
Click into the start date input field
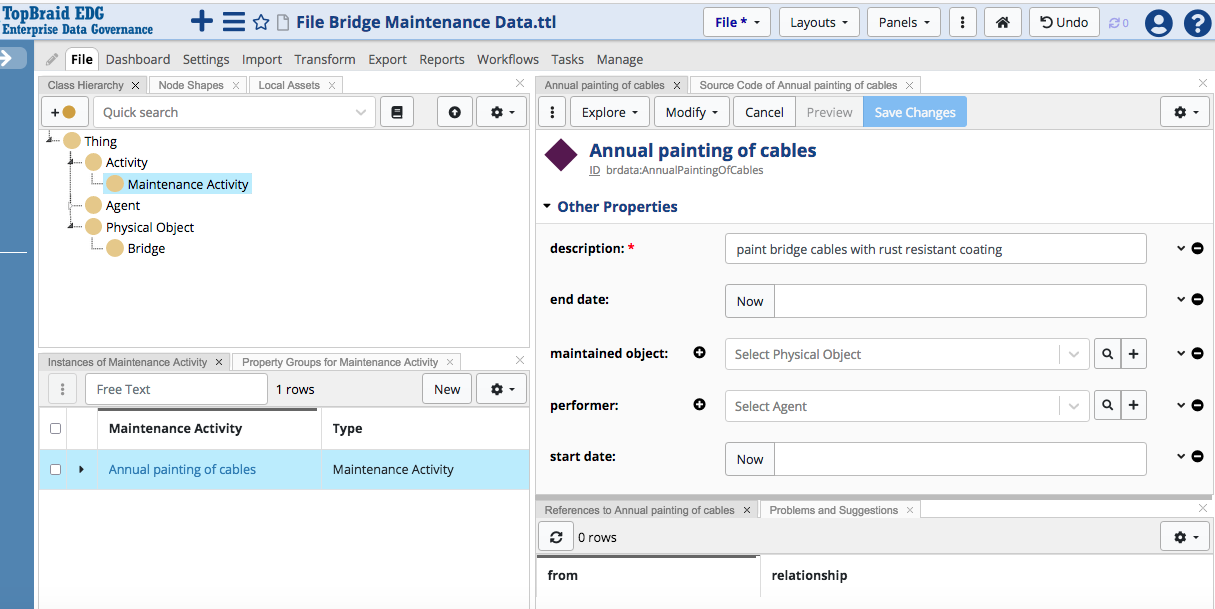pyautogui.click(x=959, y=459)
